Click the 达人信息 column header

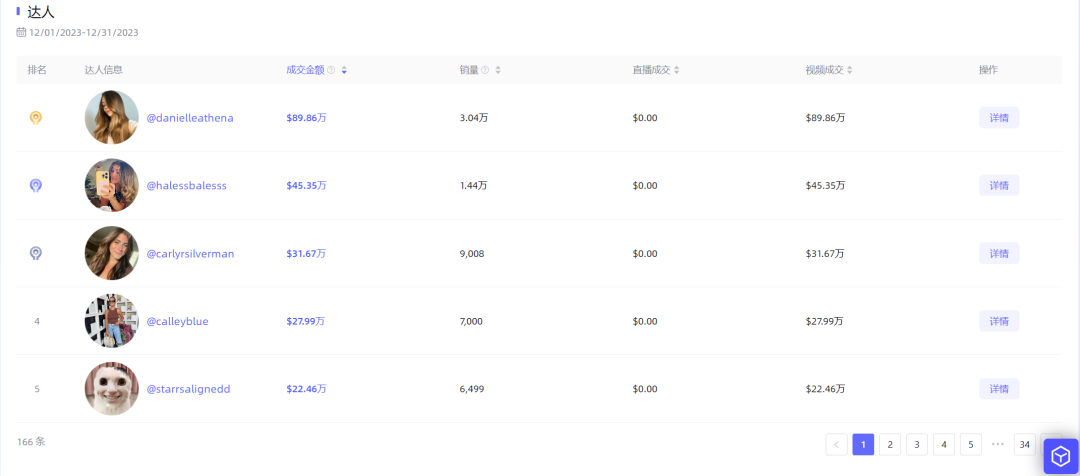coord(104,70)
